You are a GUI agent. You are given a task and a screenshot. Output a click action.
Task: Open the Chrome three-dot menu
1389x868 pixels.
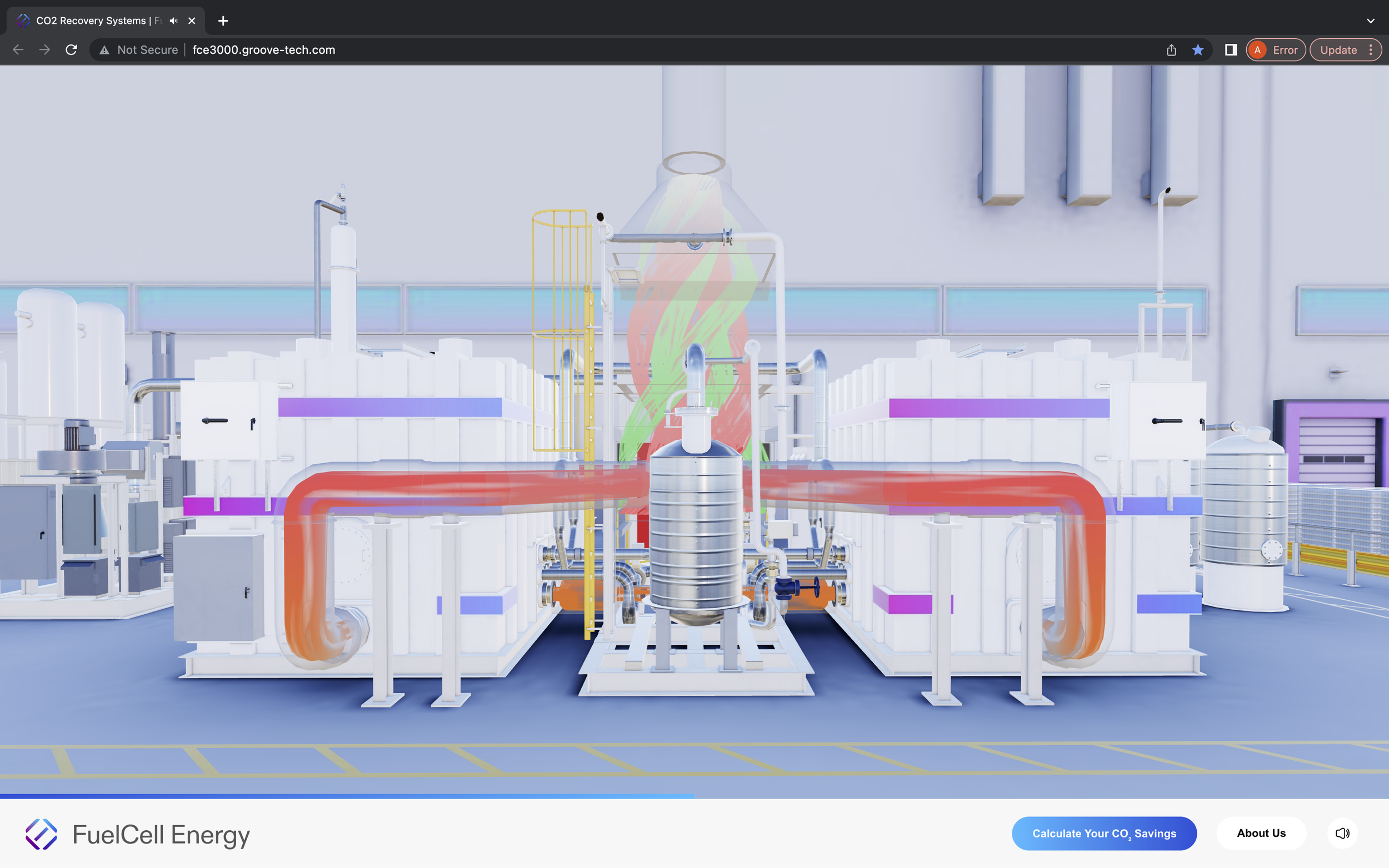[1371, 50]
